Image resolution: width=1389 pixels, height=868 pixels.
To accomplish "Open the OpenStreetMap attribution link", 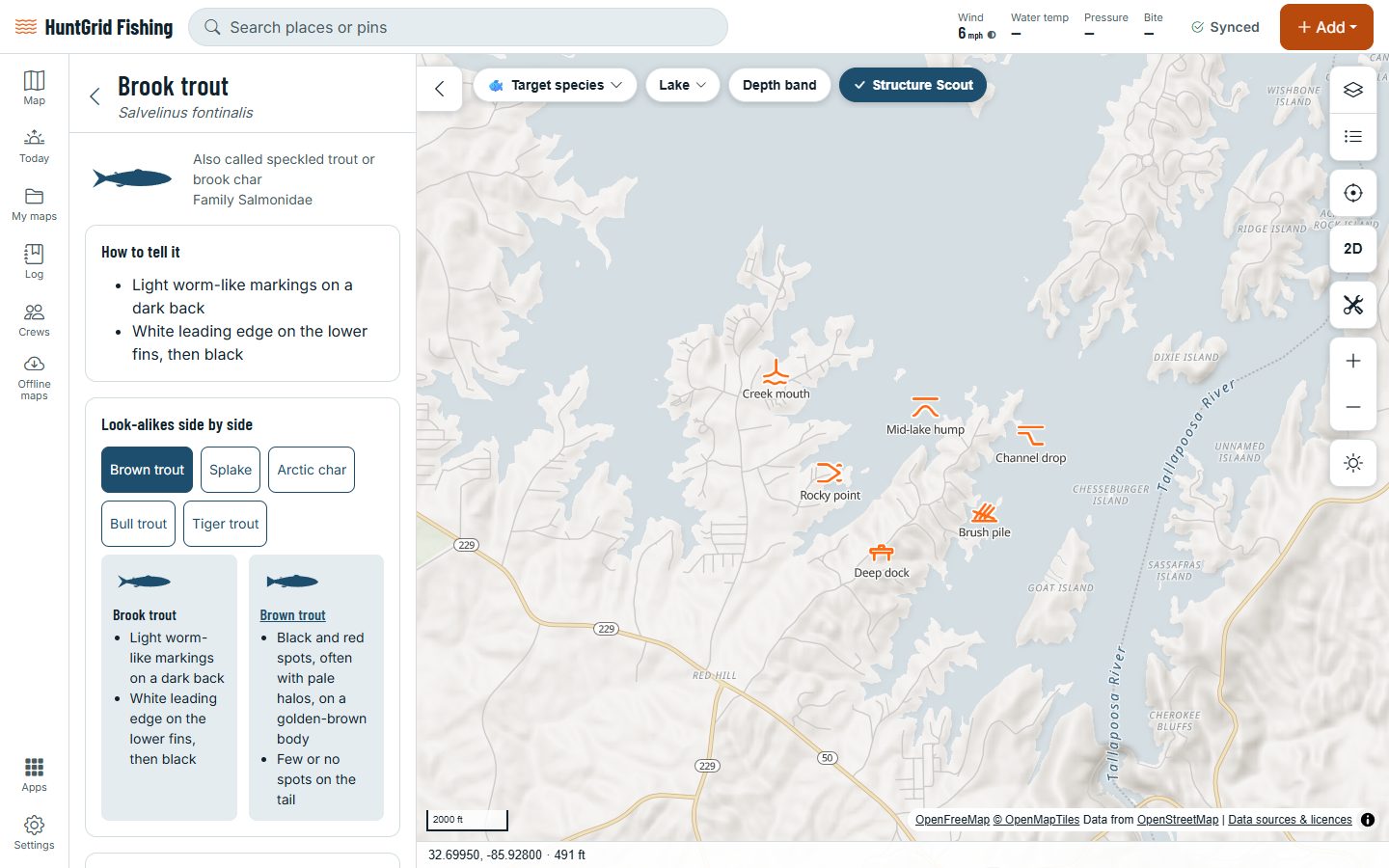I will coord(1178,820).
